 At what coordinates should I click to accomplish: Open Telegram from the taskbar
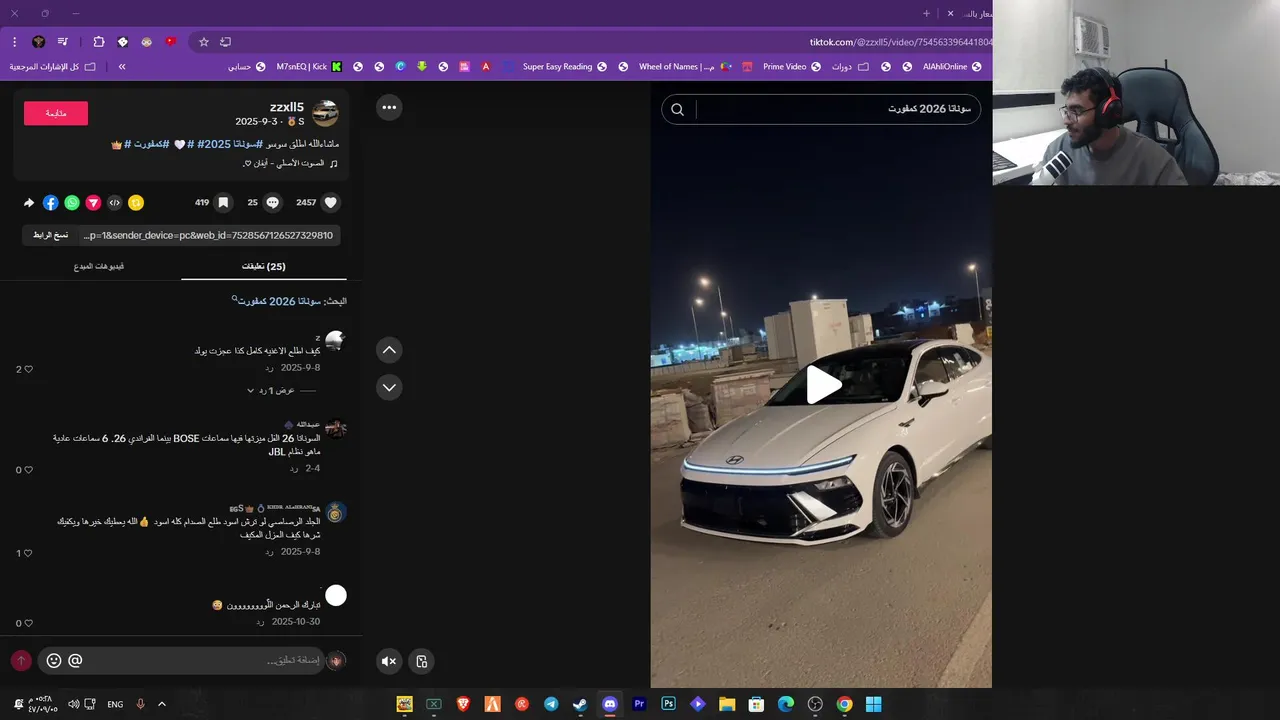click(551, 704)
